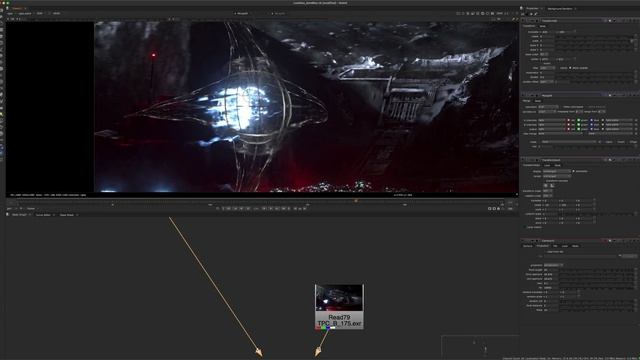Open the Node tab in Merge panel
Screen dimensions: 640x360
(x=538, y=101)
